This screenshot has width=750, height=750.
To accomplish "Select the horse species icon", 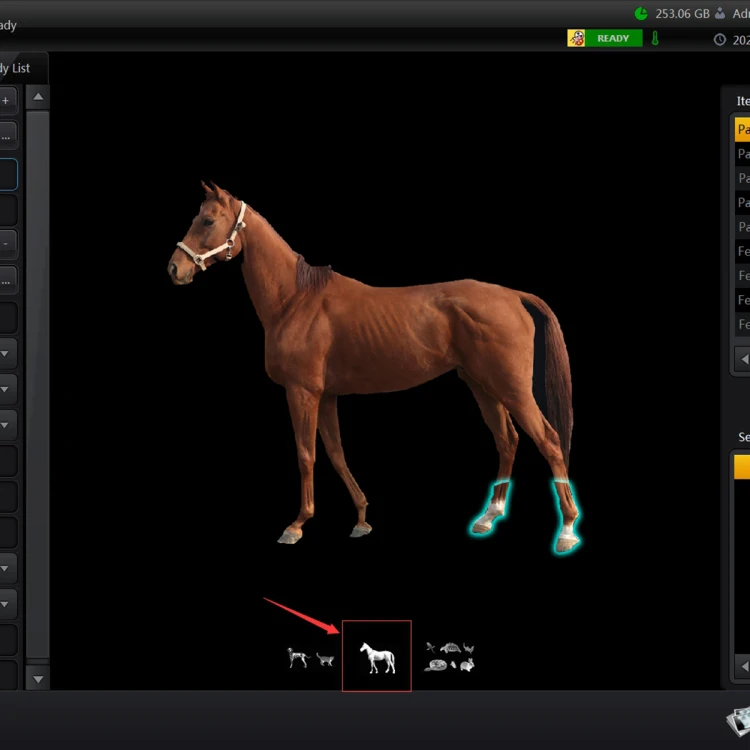I will tap(377, 657).
